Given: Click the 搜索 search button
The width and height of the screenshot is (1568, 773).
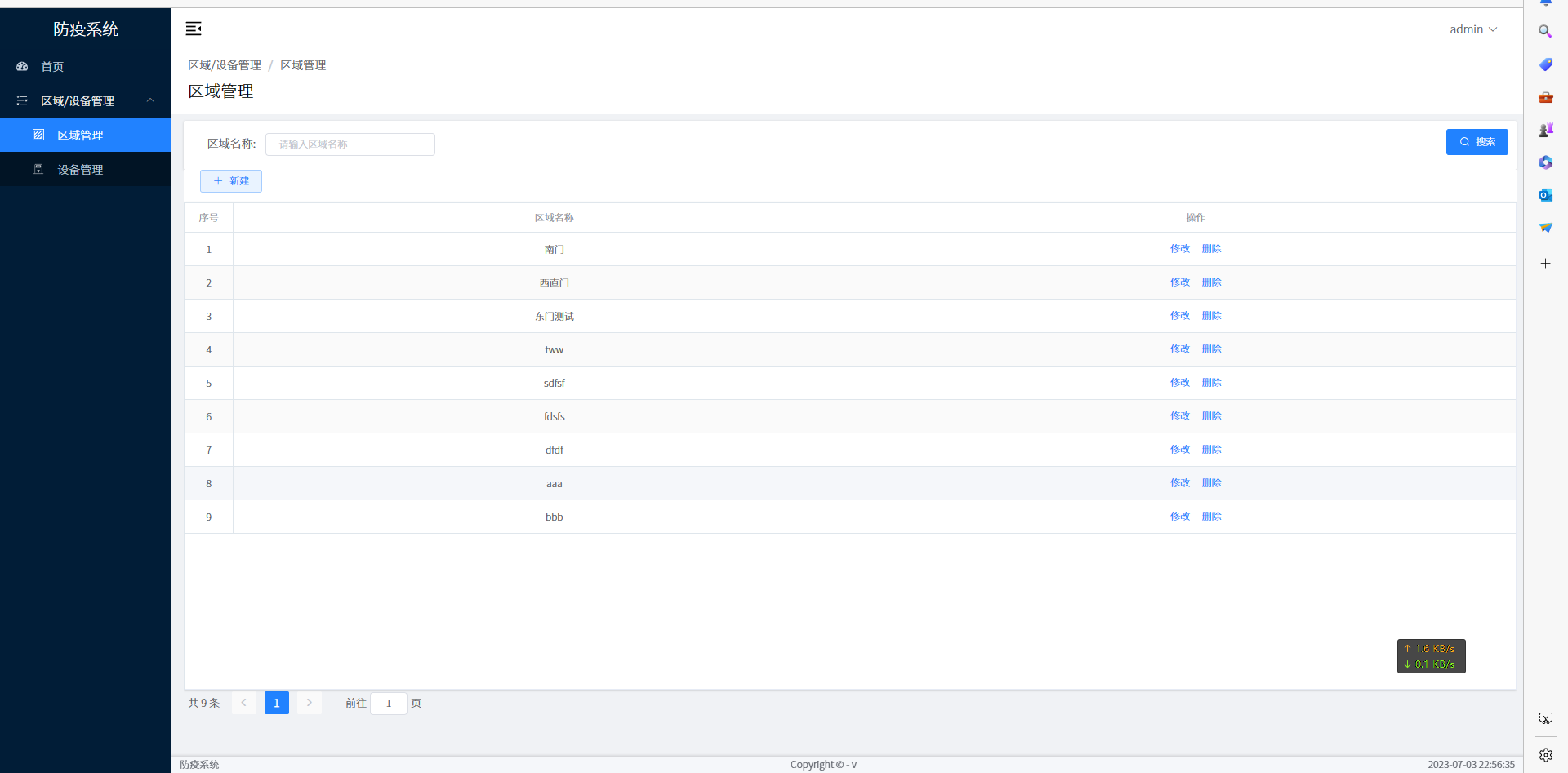Looking at the screenshot, I should point(1477,142).
